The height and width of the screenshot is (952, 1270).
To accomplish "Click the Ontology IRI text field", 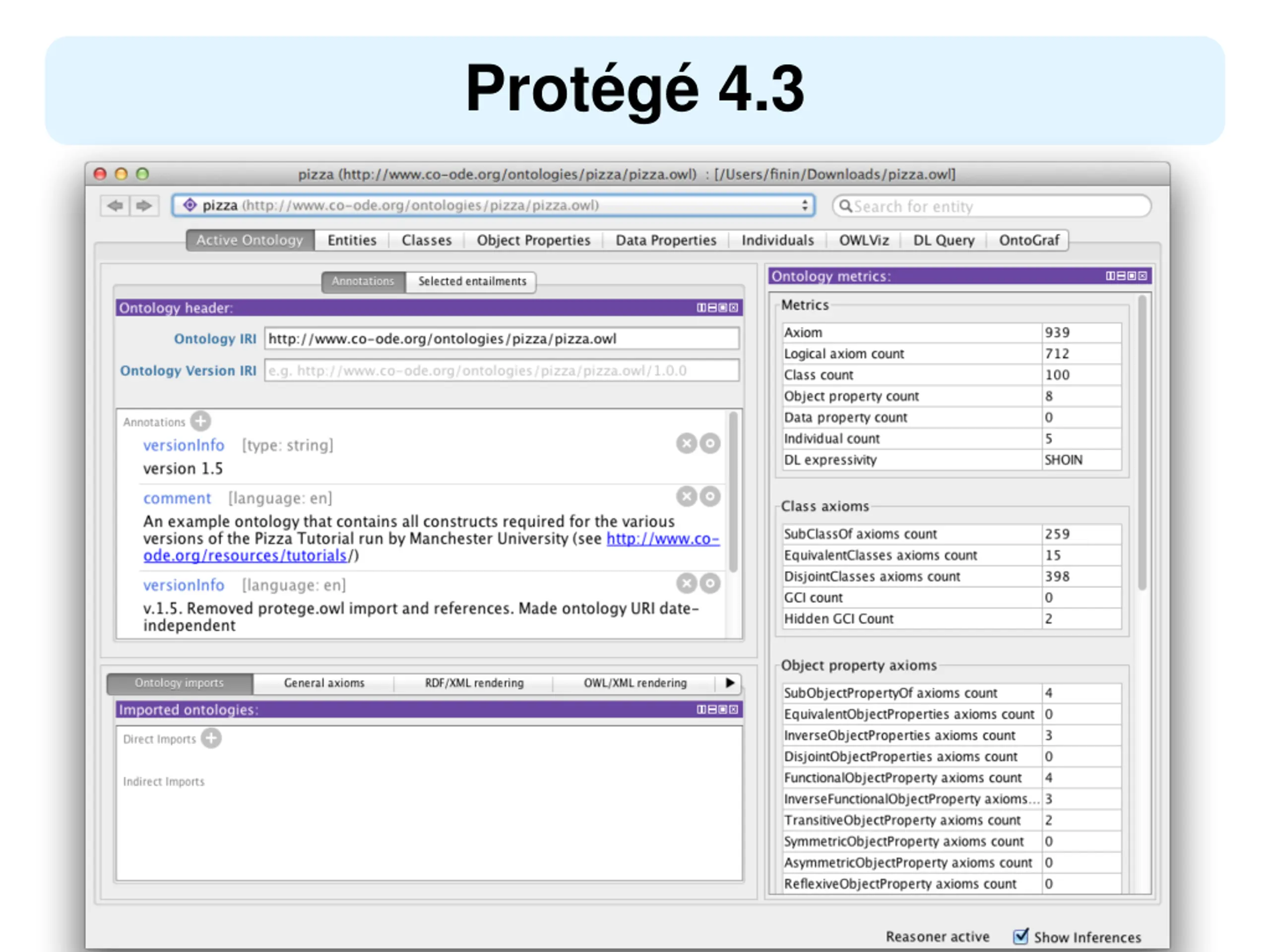I will (x=501, y=339).
